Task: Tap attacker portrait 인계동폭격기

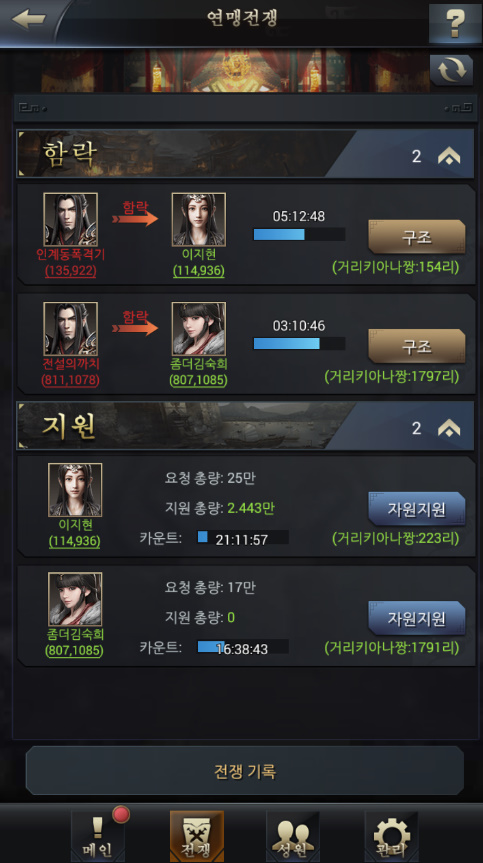Action: [70, 219]
